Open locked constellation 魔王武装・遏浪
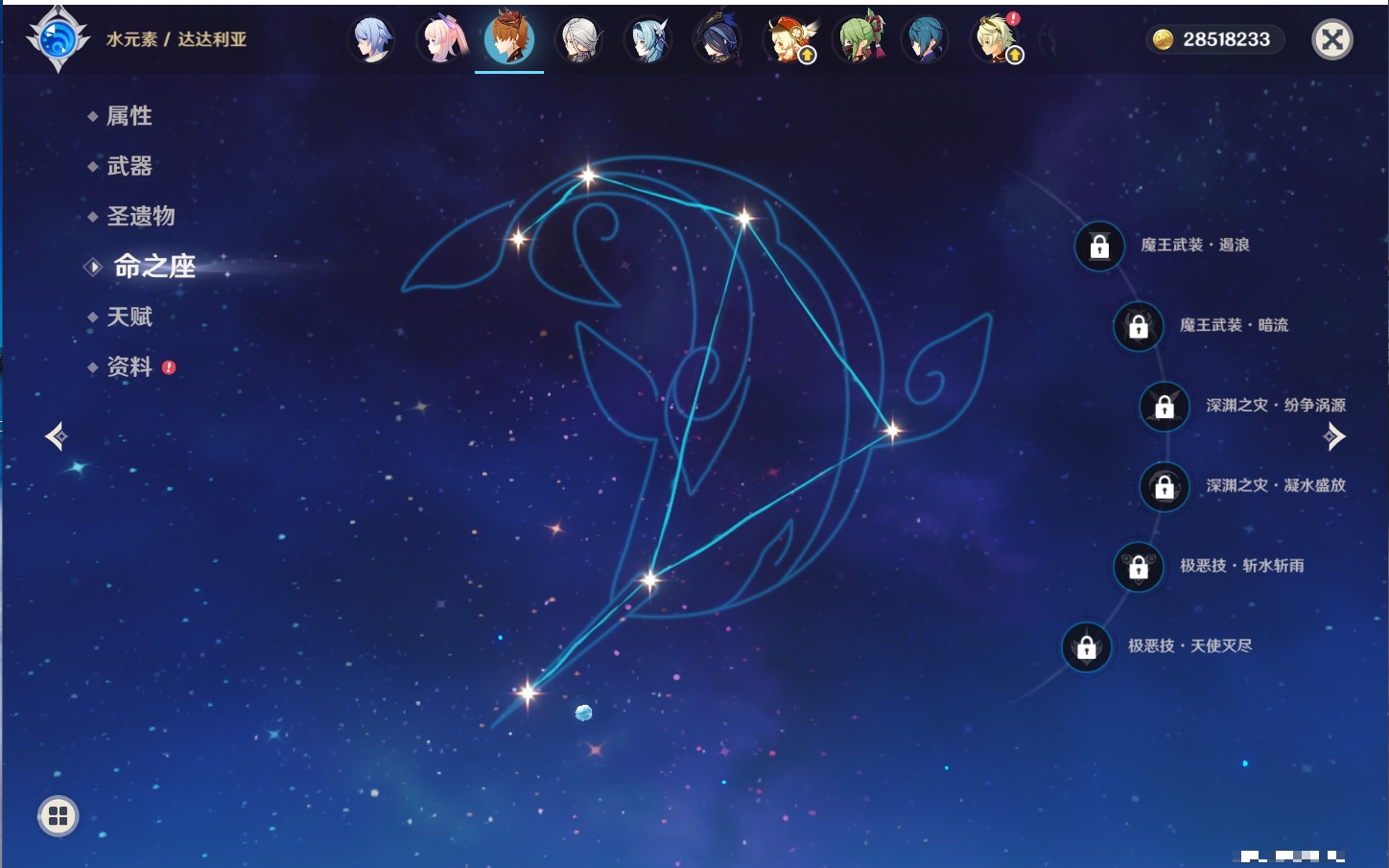This screenshot has height=868, width=1389. tap(1099, 246)
